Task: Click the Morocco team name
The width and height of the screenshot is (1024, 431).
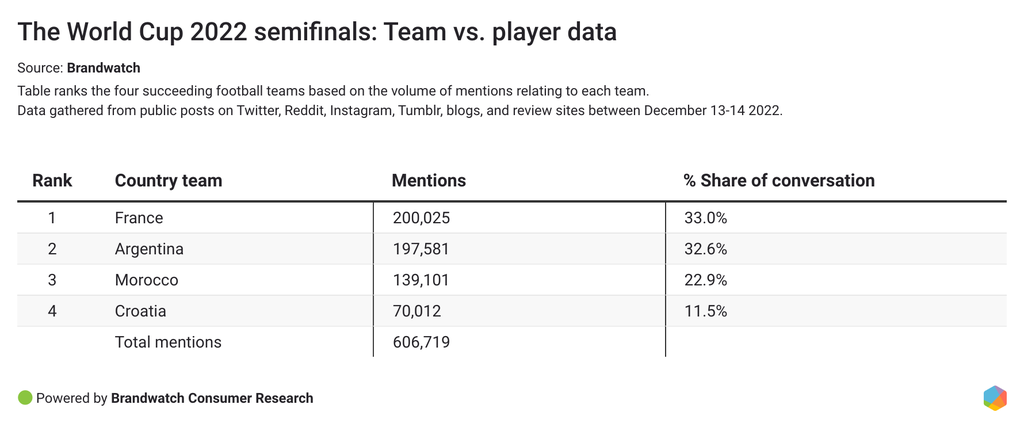Action: [x=146, y=280]
